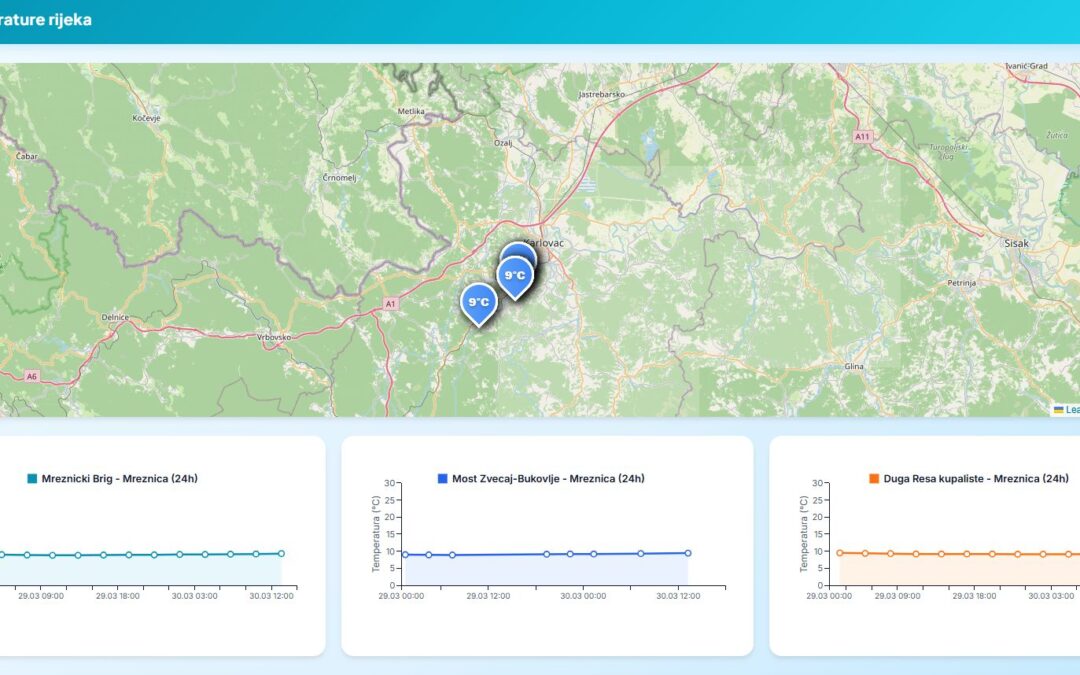The image size is (1080, 675).
Task: Click the Jastrebarsko label on map
Action: tap(601, 94)
